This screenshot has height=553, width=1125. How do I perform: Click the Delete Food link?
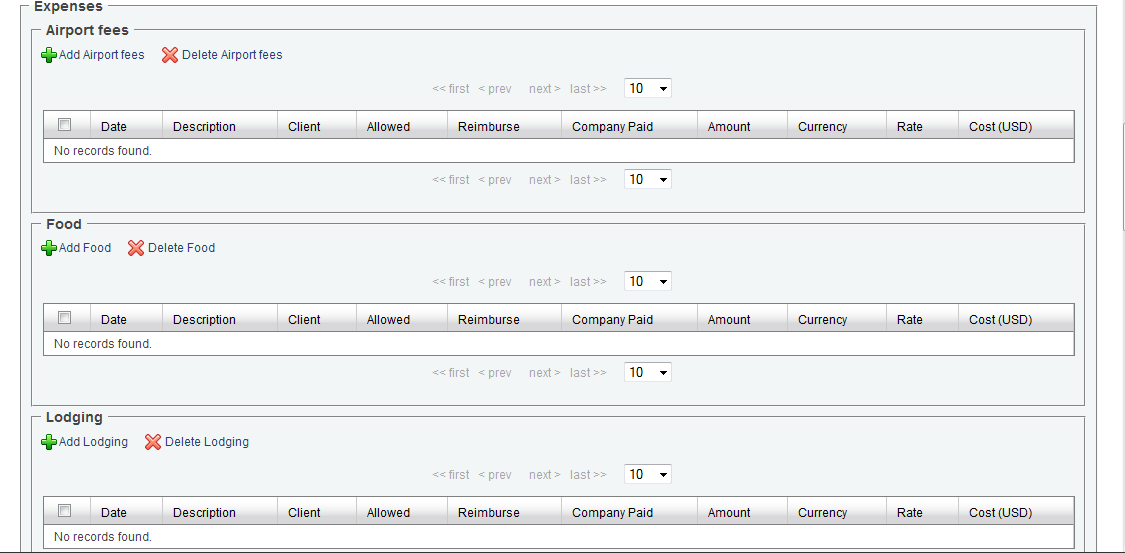point(182,247)
